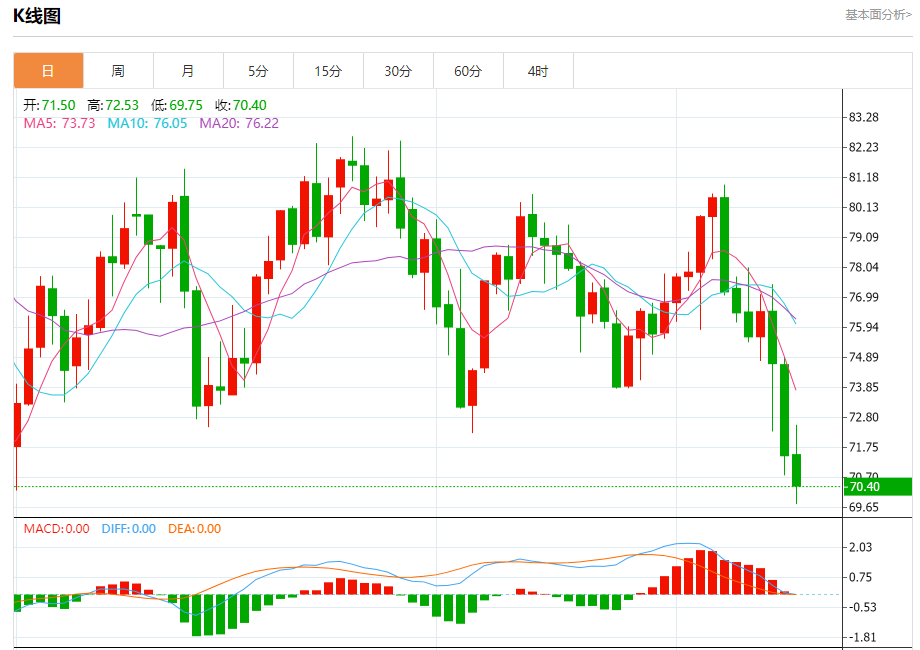Viewport: 920px width, 650px height.
Task: Open the 基本面分析 link
Action: (878, 15)
